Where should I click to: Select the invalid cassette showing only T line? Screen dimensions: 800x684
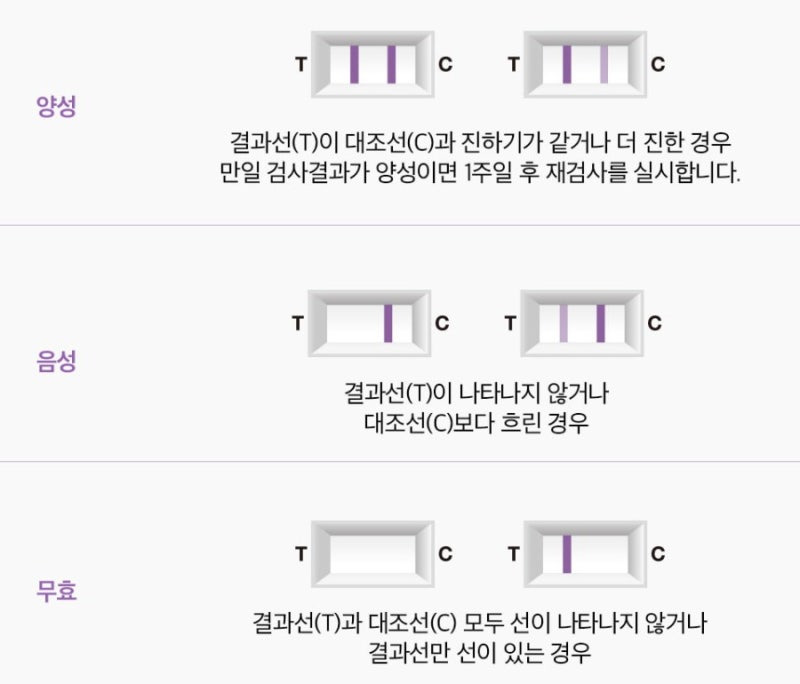(585, 554)
